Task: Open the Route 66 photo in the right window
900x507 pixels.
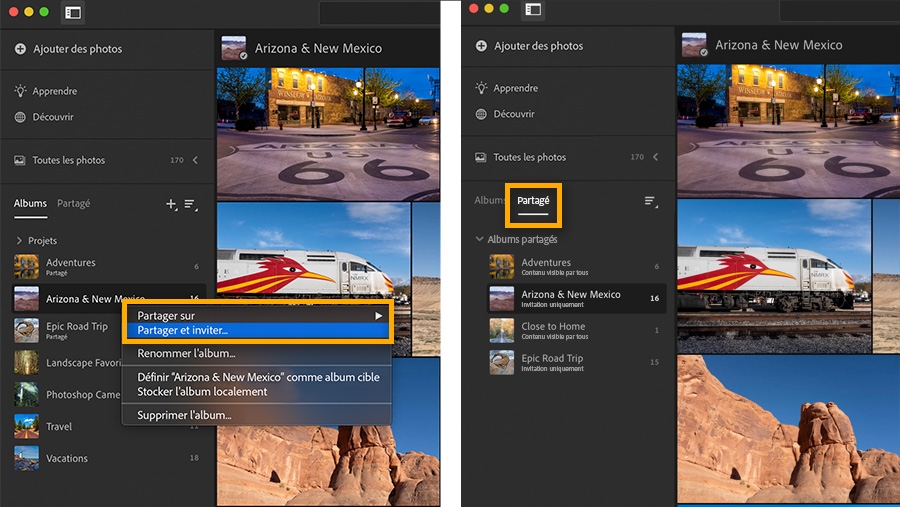Action: pos(788,131)
